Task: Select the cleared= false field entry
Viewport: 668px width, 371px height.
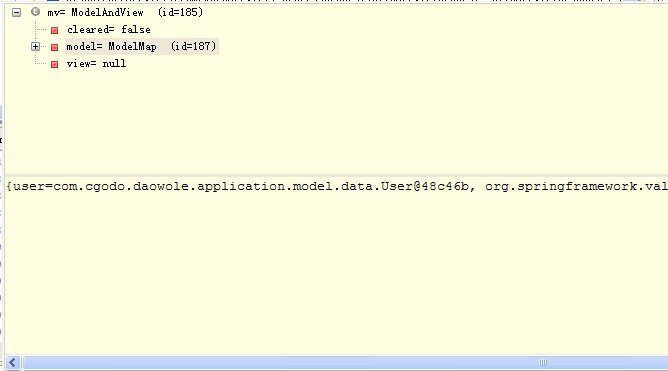Action: pos(109,29)
